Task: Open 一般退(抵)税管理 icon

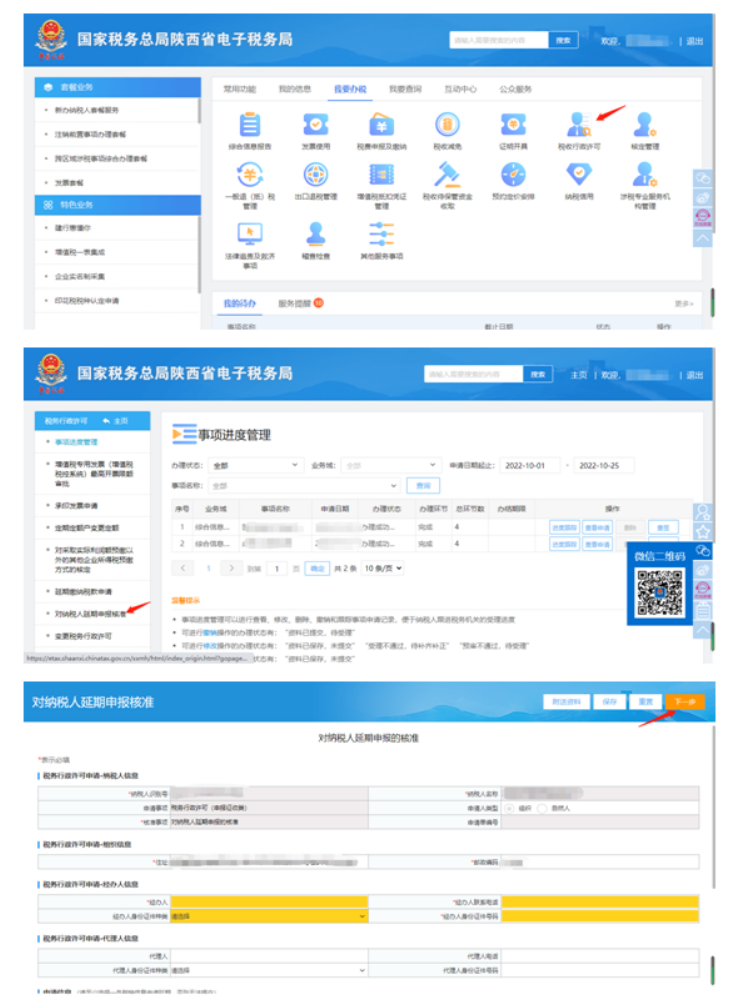Action: click(249, 174)
